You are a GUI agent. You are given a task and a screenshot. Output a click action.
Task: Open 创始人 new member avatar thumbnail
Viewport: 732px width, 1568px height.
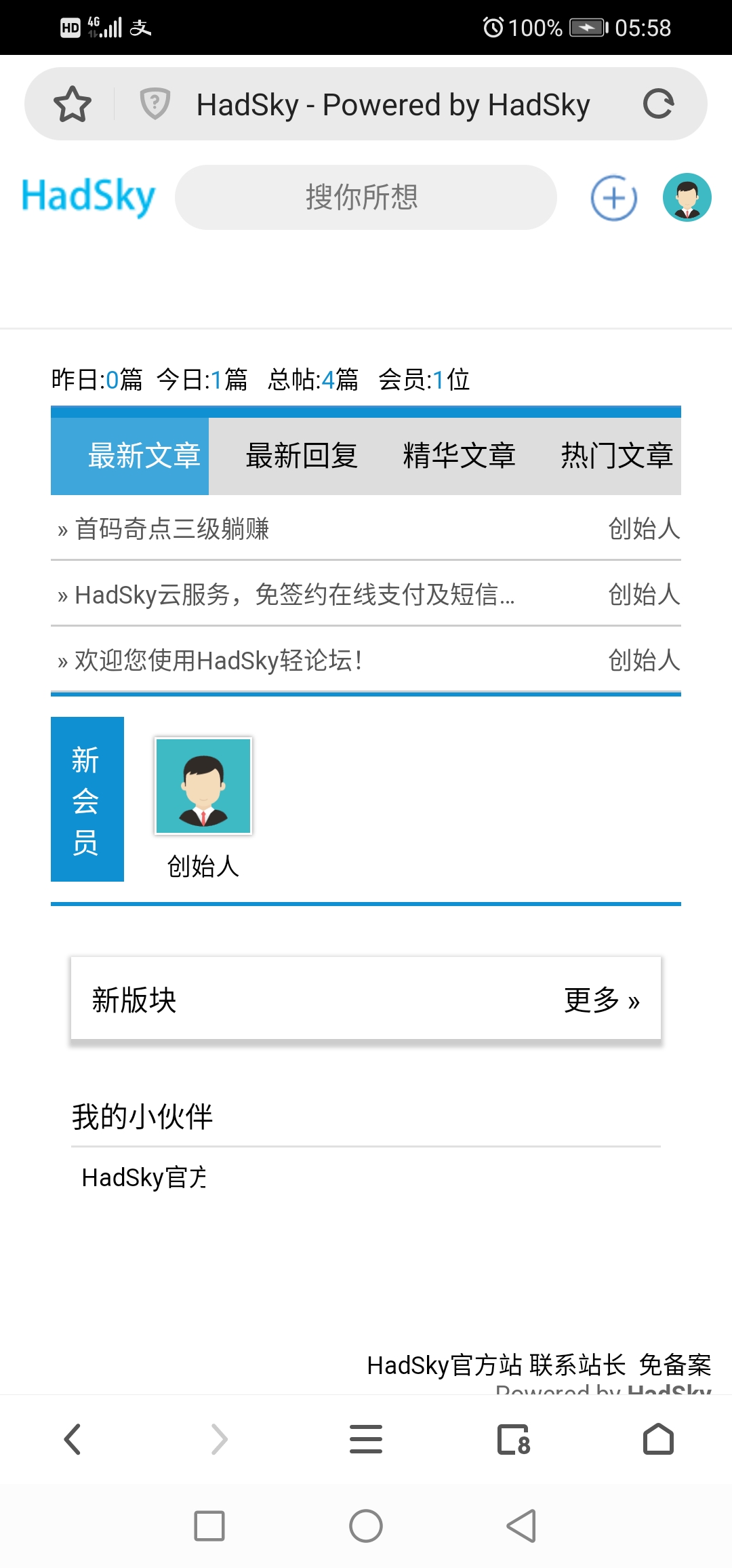click(203, 786)
